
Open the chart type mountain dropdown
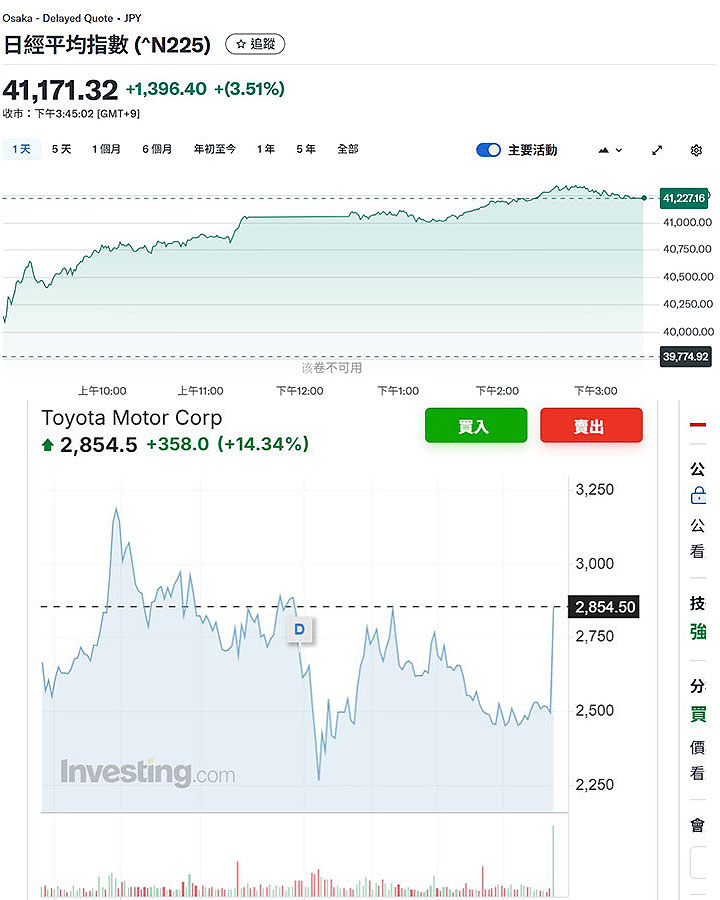pyautogui.click(x=610, y=150)
